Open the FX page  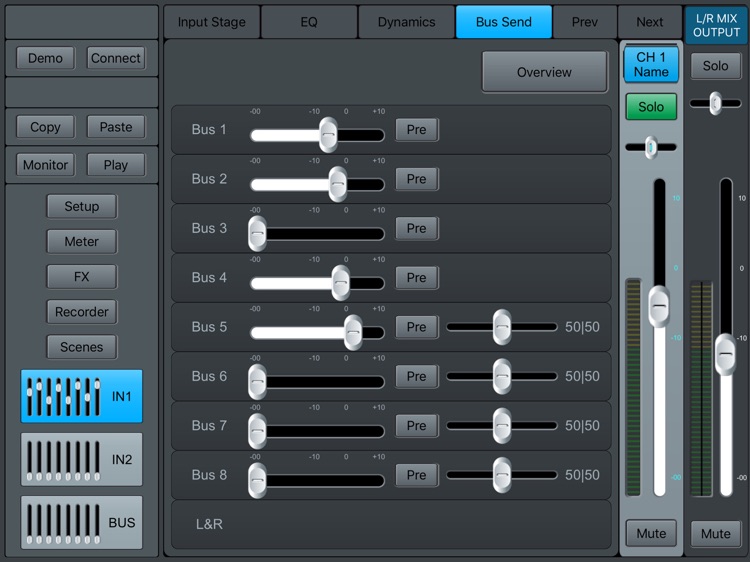[x=81, y=276]
